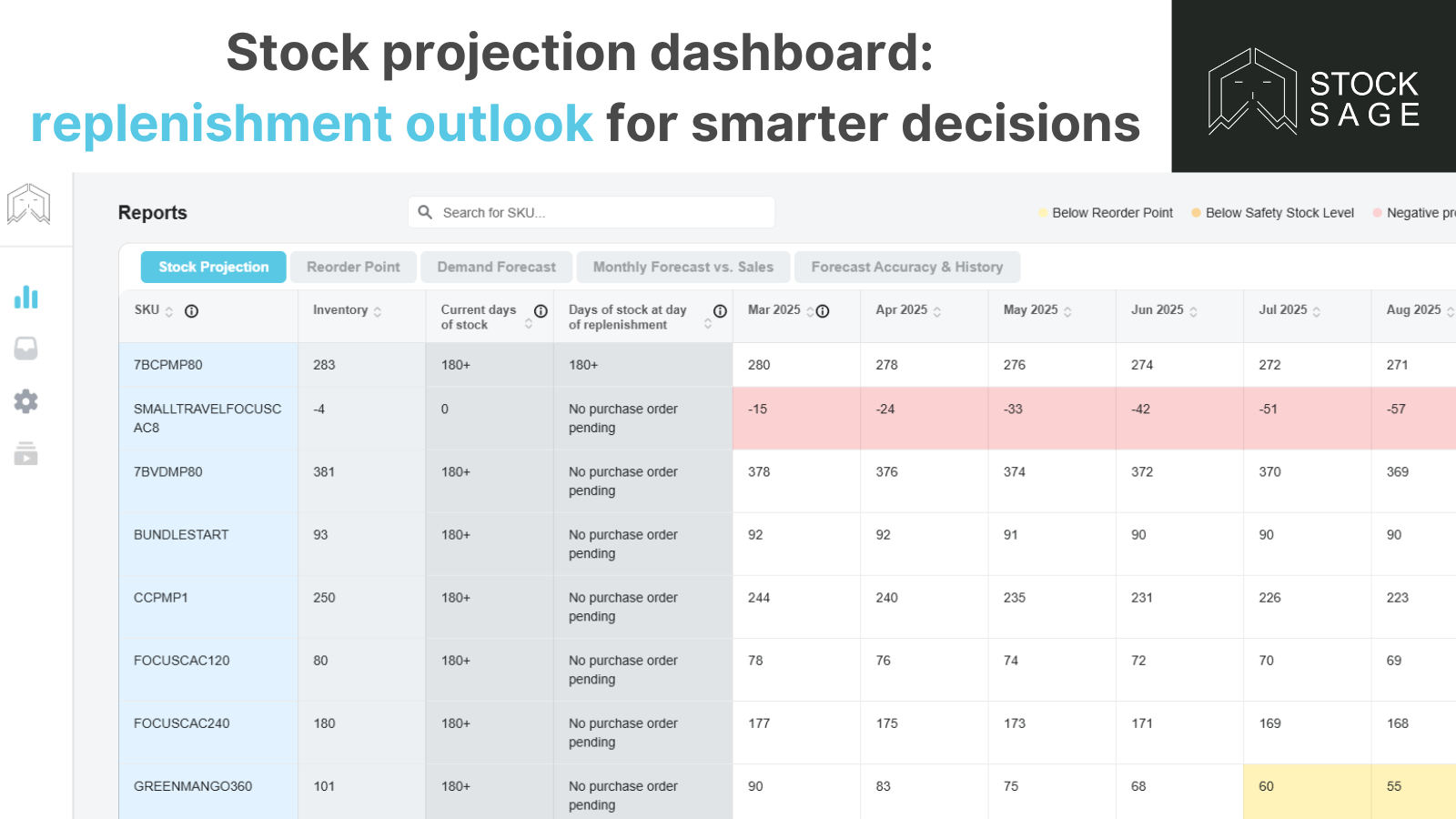The image size is (1456, 819).
Task: Toggle sort on the Apr 2025 column
Action: click(937, 311)
